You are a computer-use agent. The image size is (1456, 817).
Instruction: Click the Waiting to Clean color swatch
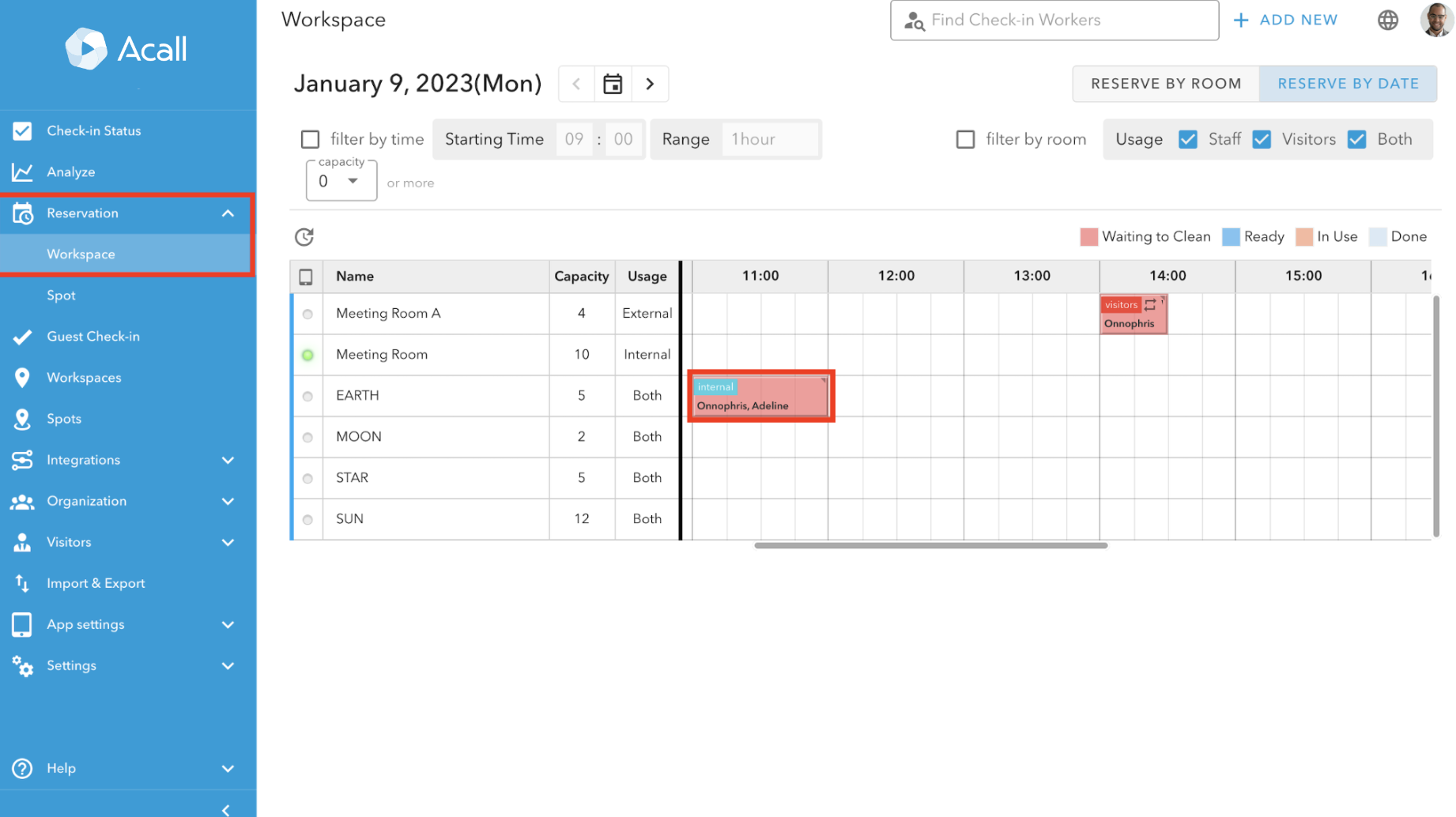(1088, 237)
